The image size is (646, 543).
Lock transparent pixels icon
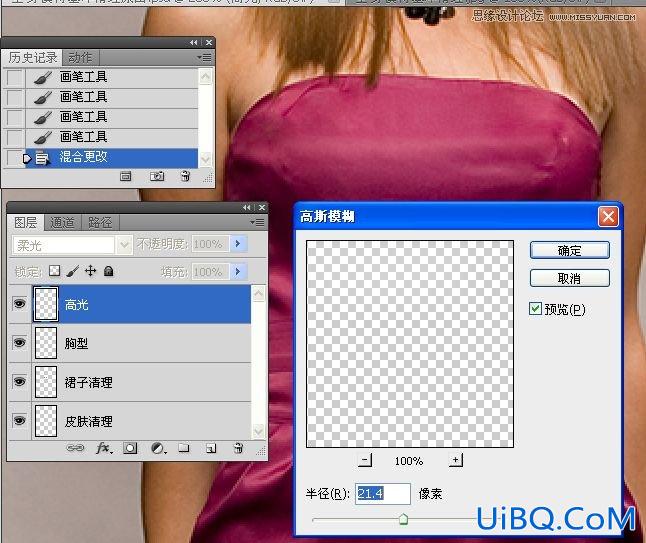coord(54,271)
